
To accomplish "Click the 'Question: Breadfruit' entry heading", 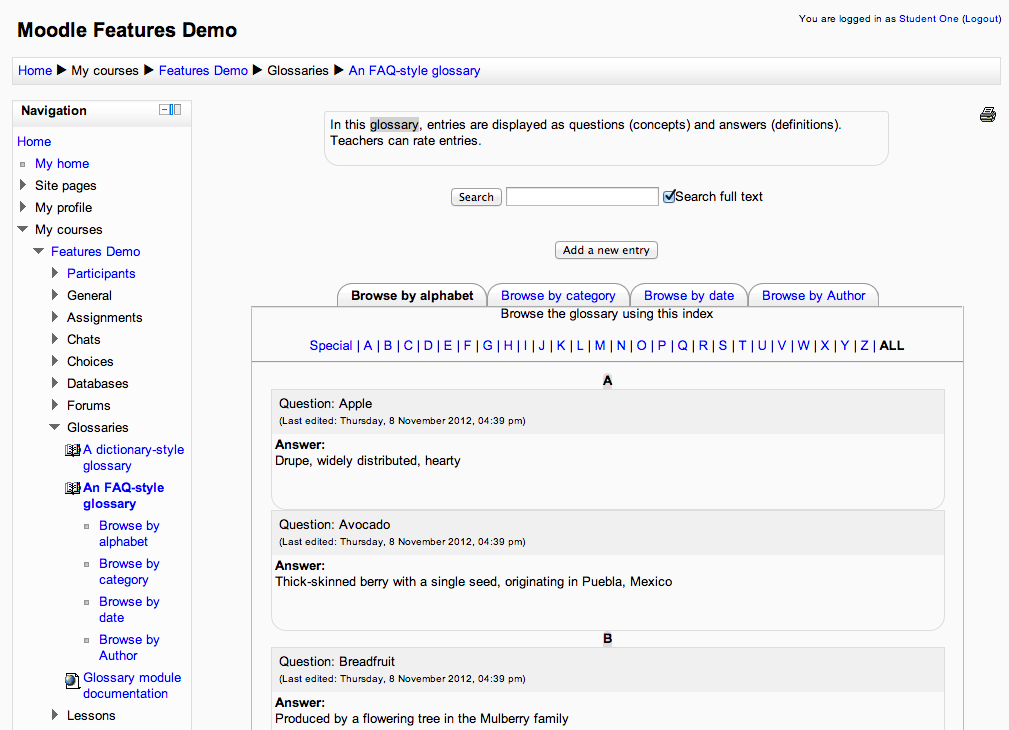I will pos(337,662).
